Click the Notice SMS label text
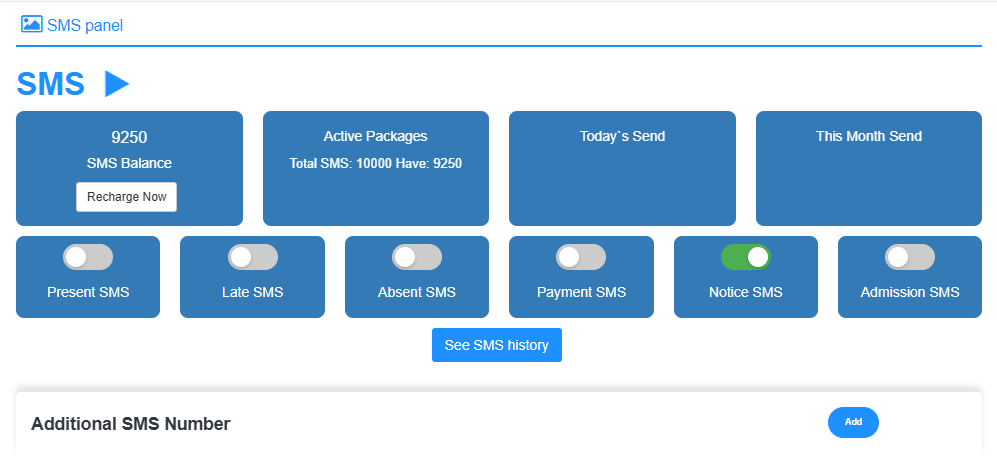Screen dimensions: 997x463 746,293
